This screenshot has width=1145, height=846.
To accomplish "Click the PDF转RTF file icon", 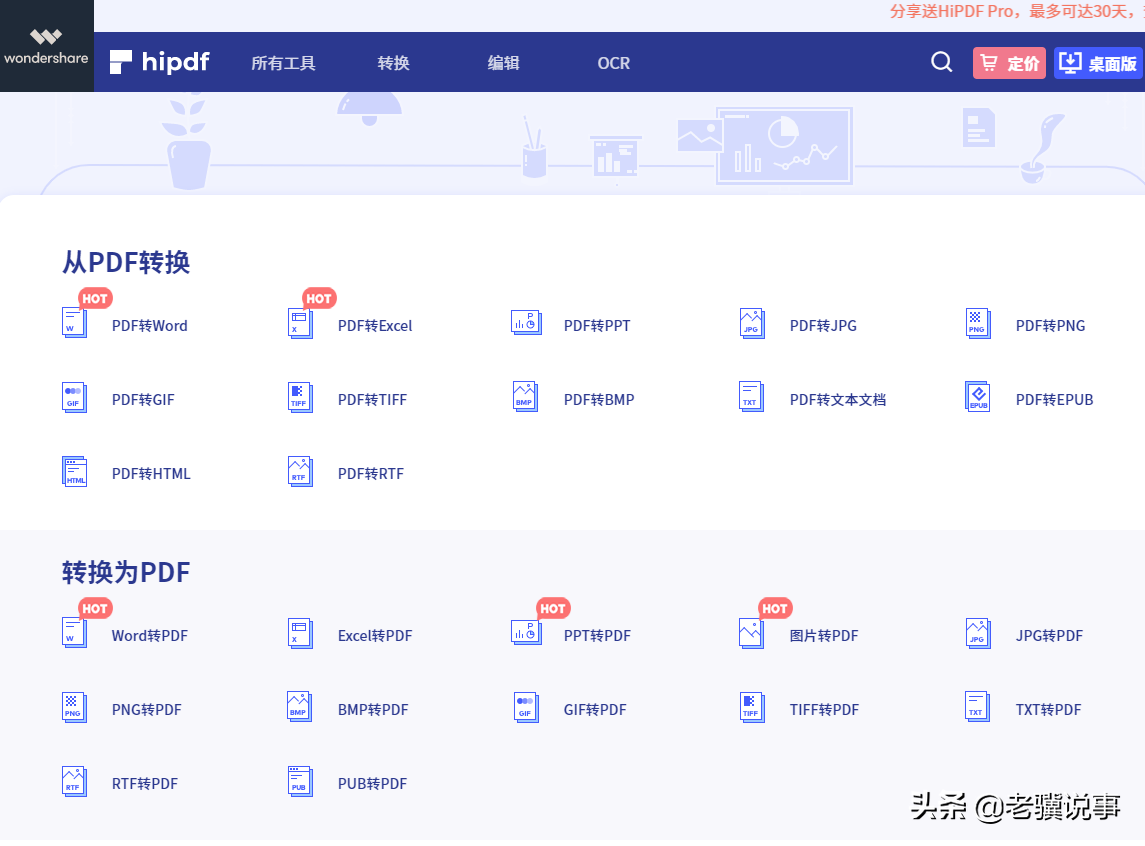I will [x=300, y=472].
